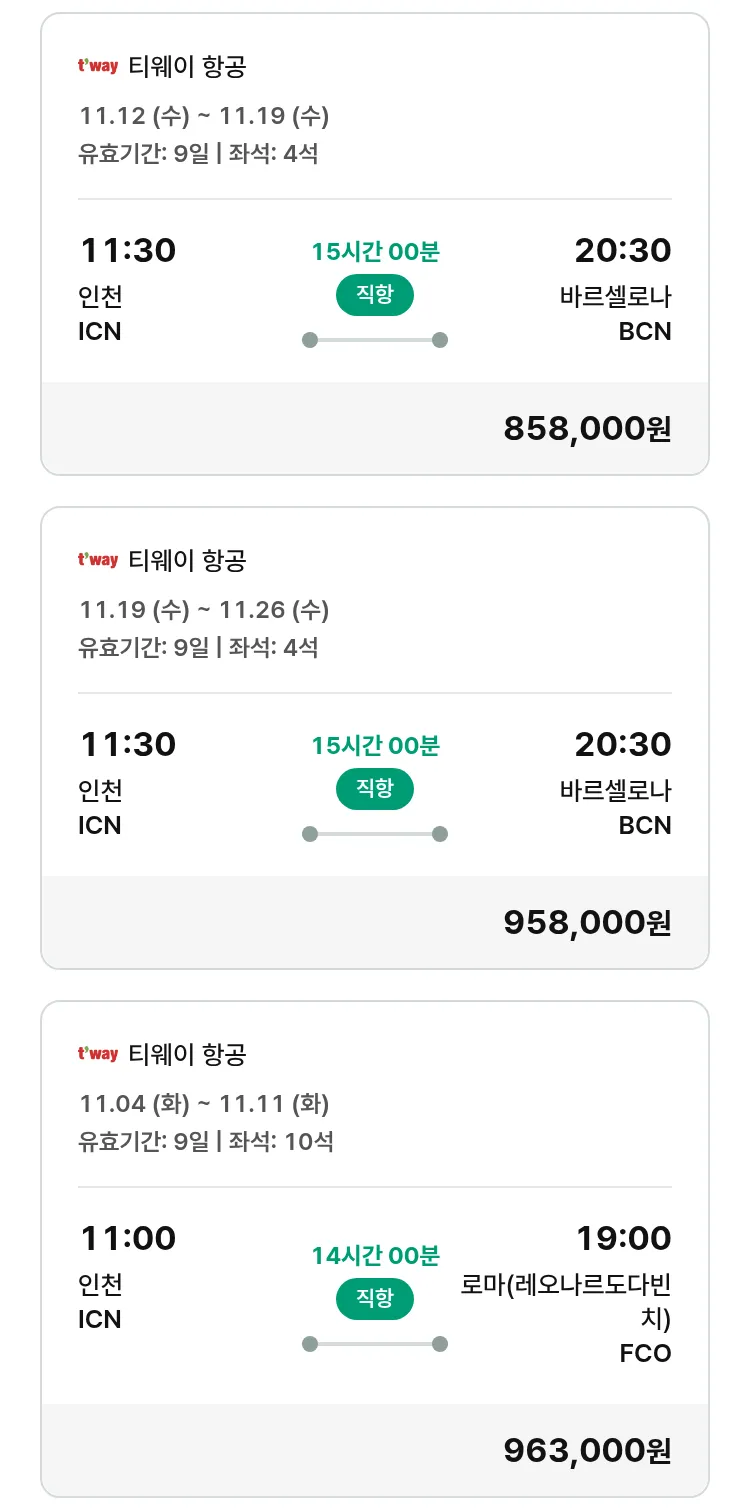Select the 963,000원 fare price

point(587,1450)
